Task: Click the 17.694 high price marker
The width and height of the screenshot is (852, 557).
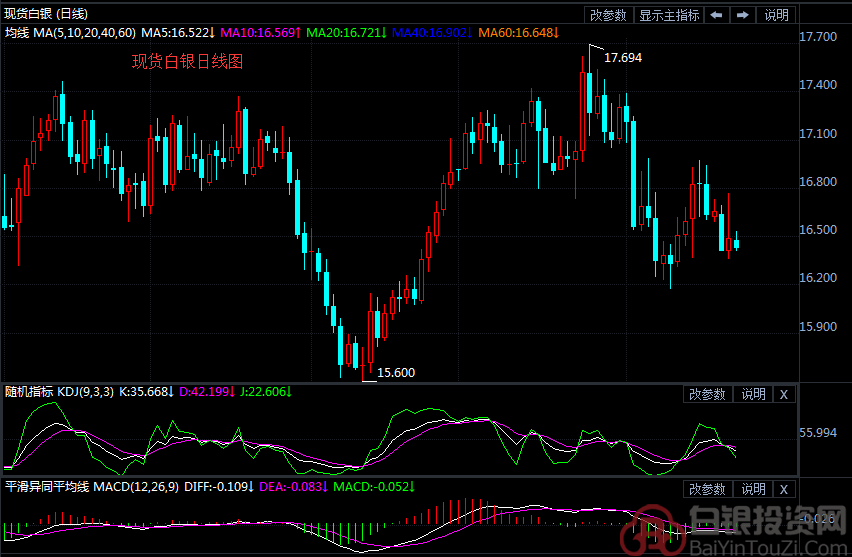Action: [623, 58]
